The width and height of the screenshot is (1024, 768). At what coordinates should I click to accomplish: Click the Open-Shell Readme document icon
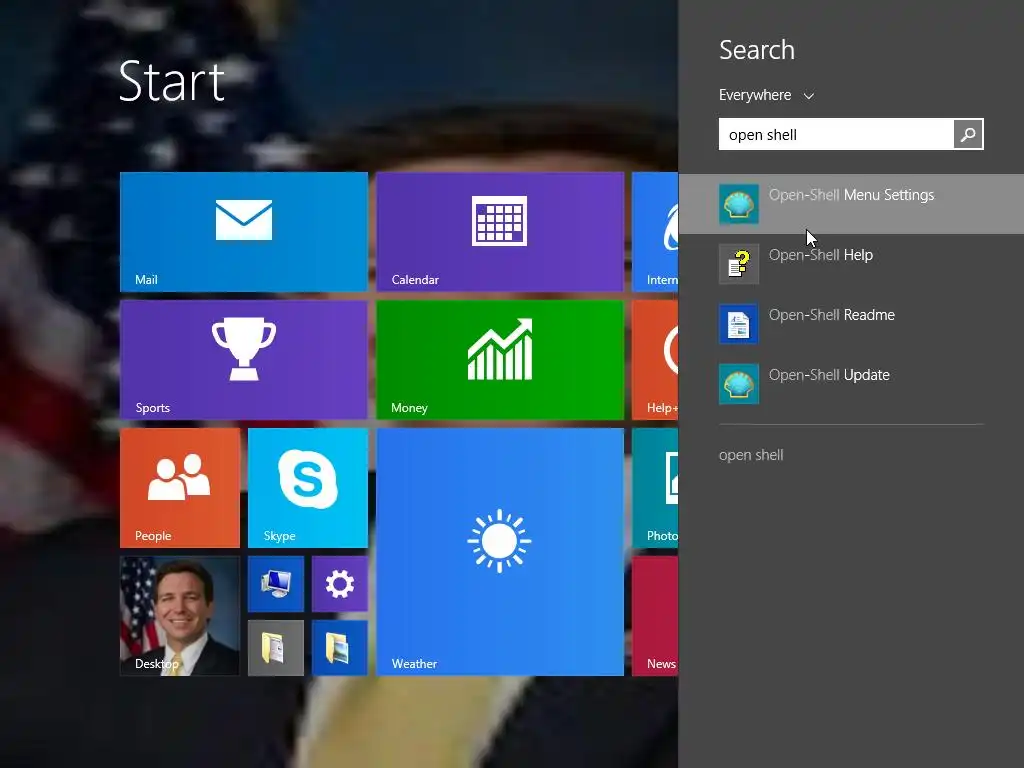tap(739, 324)
